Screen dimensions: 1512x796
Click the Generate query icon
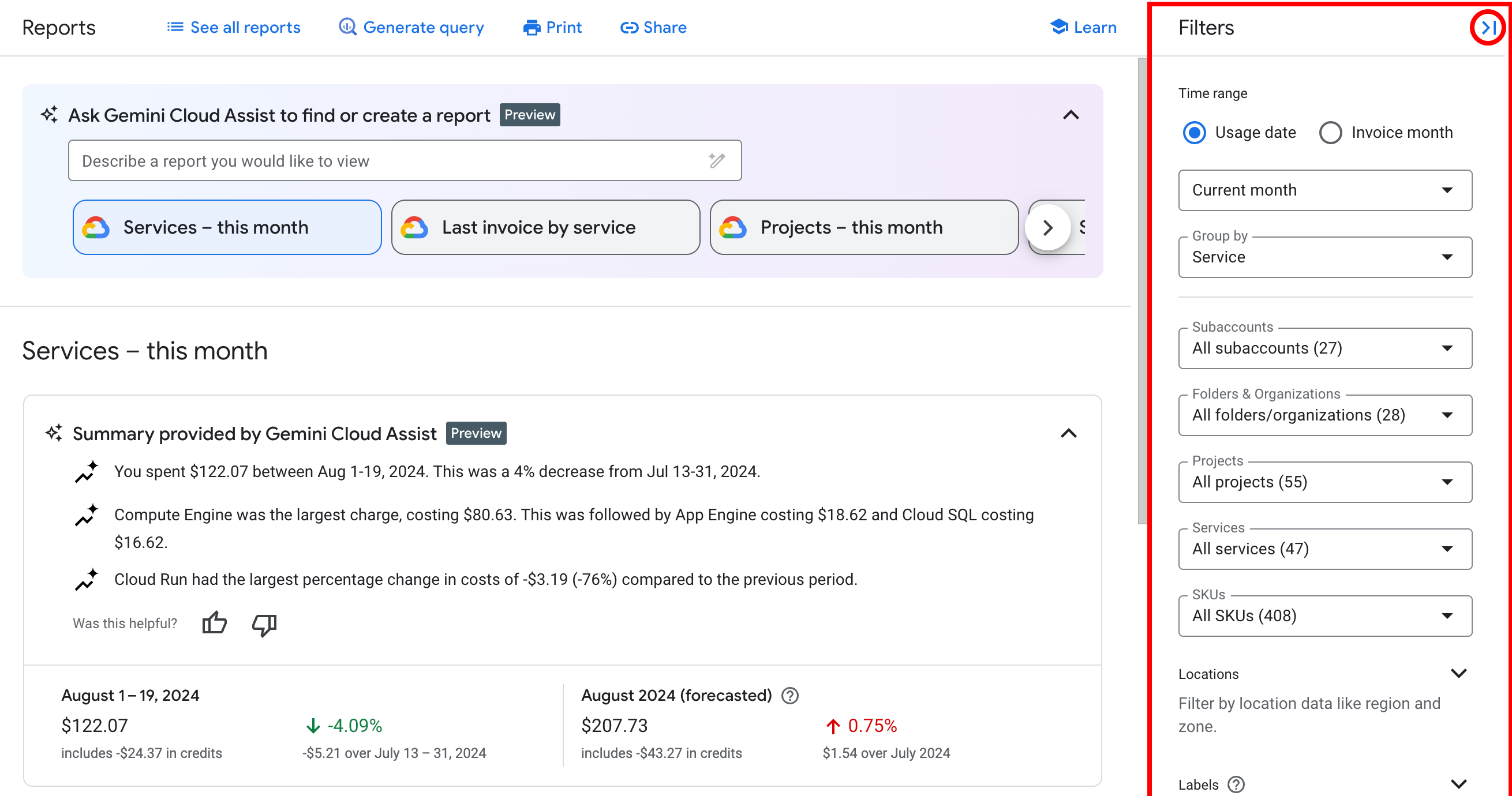coord(347,27)
